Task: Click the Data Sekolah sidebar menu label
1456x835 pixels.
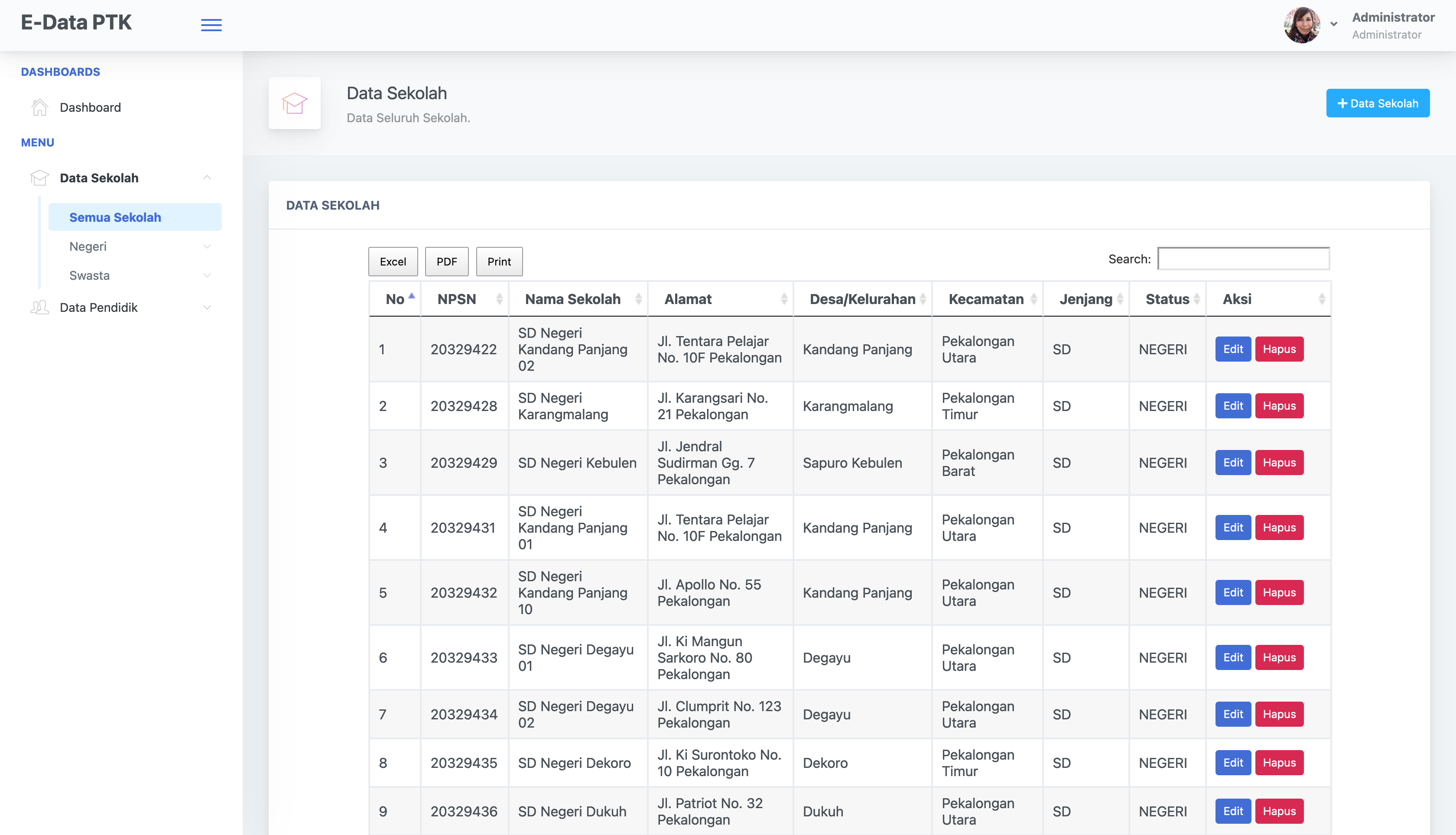Action: (x=99, y=178)
